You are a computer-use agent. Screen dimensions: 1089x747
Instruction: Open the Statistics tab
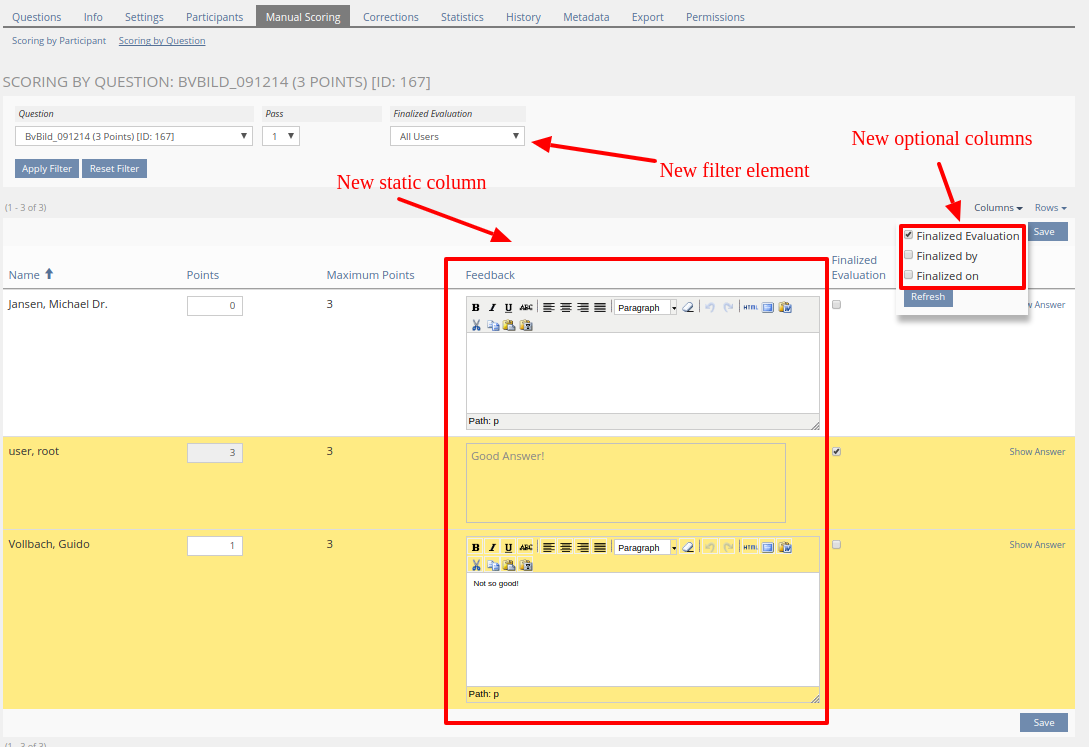pos(462,17)
